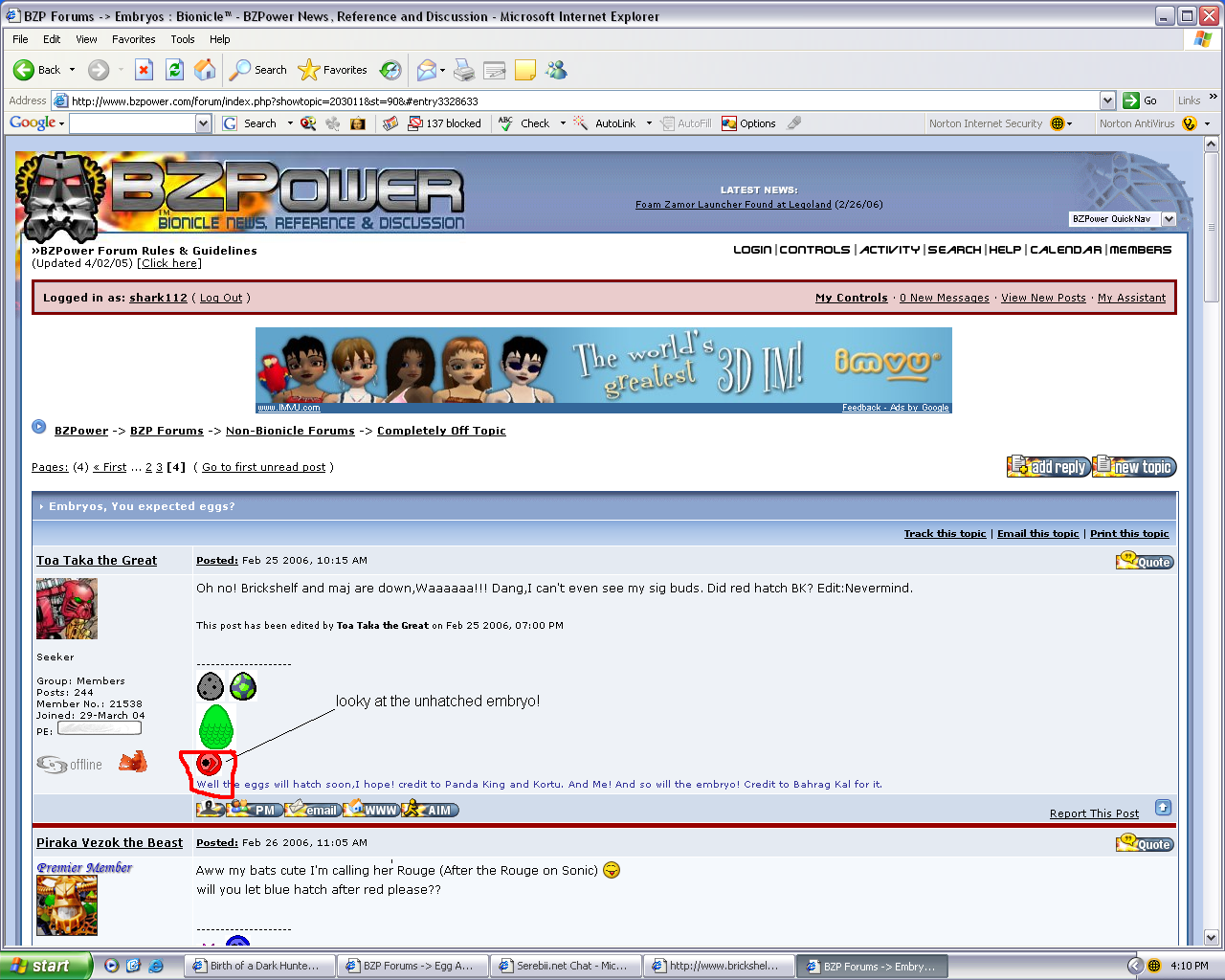Click the Google toolbar Check spelling icon
The image size is (1225, 980).
[523, 123]
